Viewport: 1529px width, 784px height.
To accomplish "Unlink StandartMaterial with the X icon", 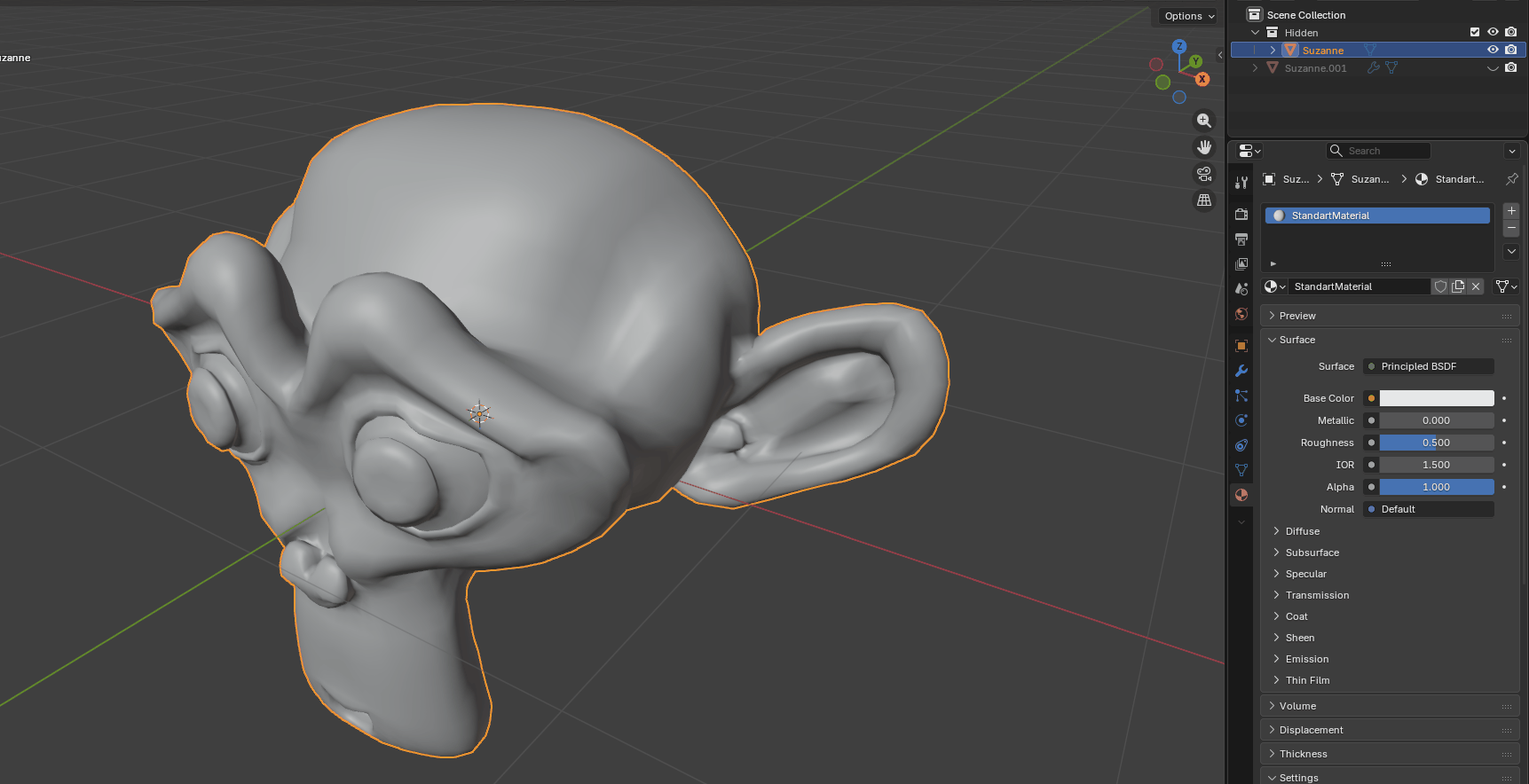I will [1476, 286].
